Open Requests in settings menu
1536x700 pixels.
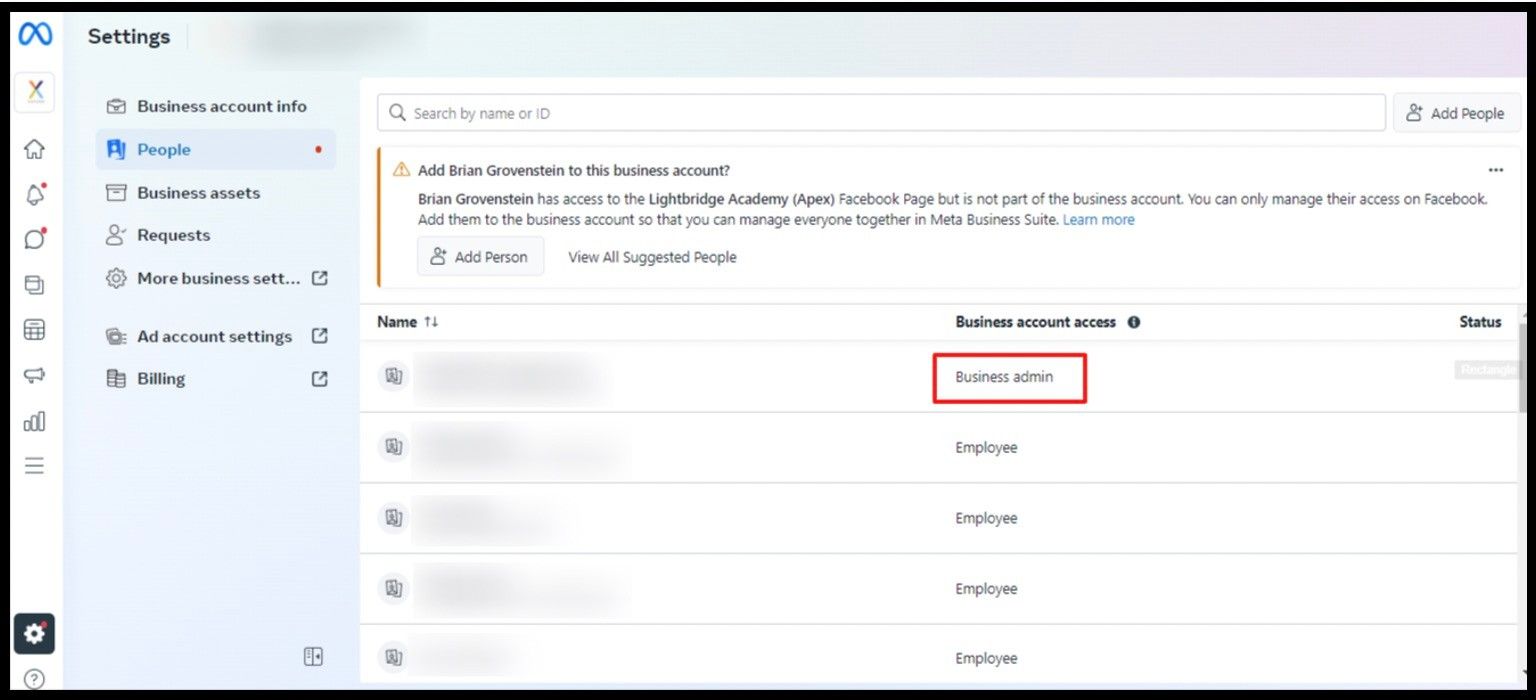click(x=173, y=236)
